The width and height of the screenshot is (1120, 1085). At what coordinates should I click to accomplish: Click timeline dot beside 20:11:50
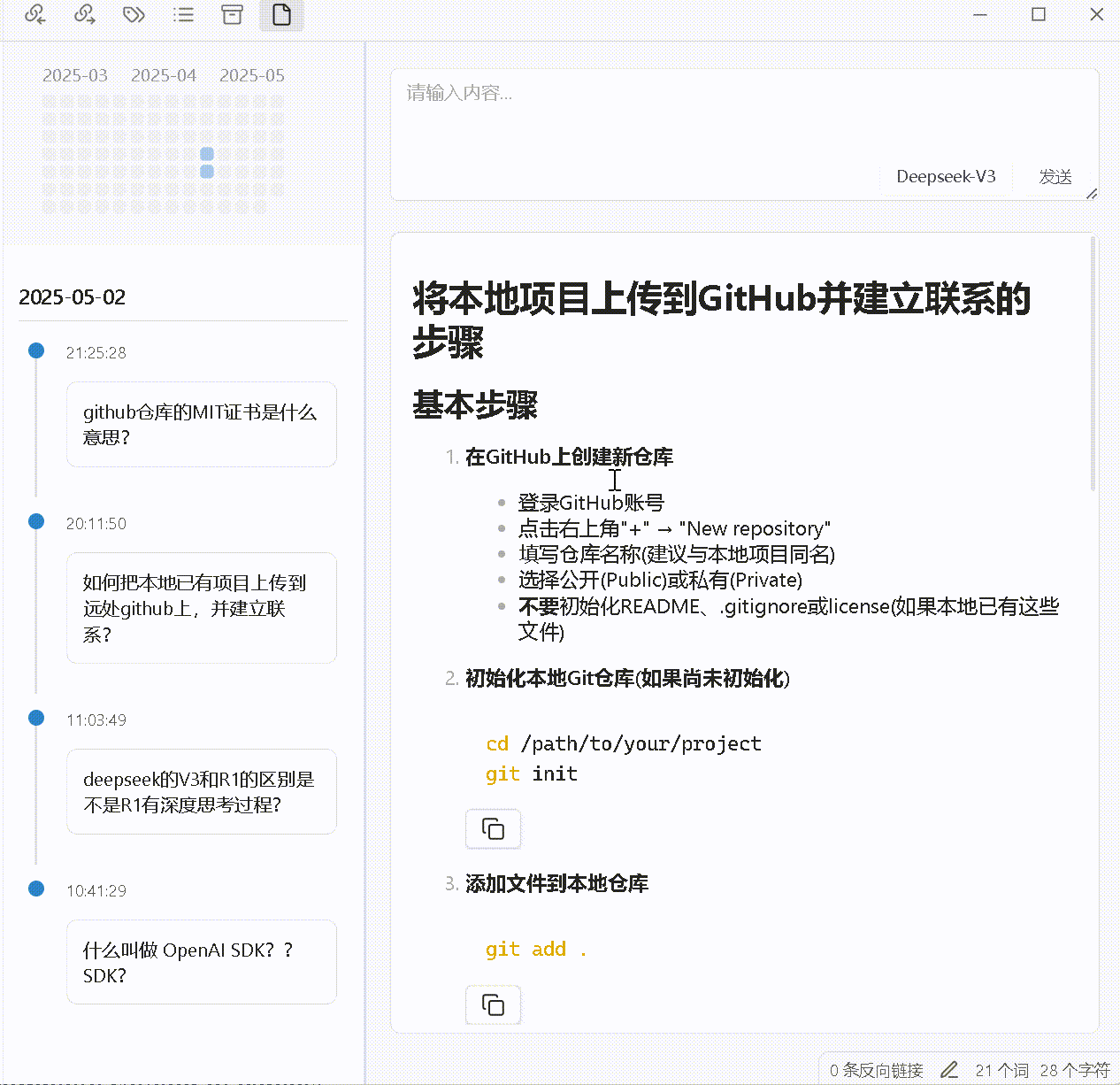(x=36, y=521)
